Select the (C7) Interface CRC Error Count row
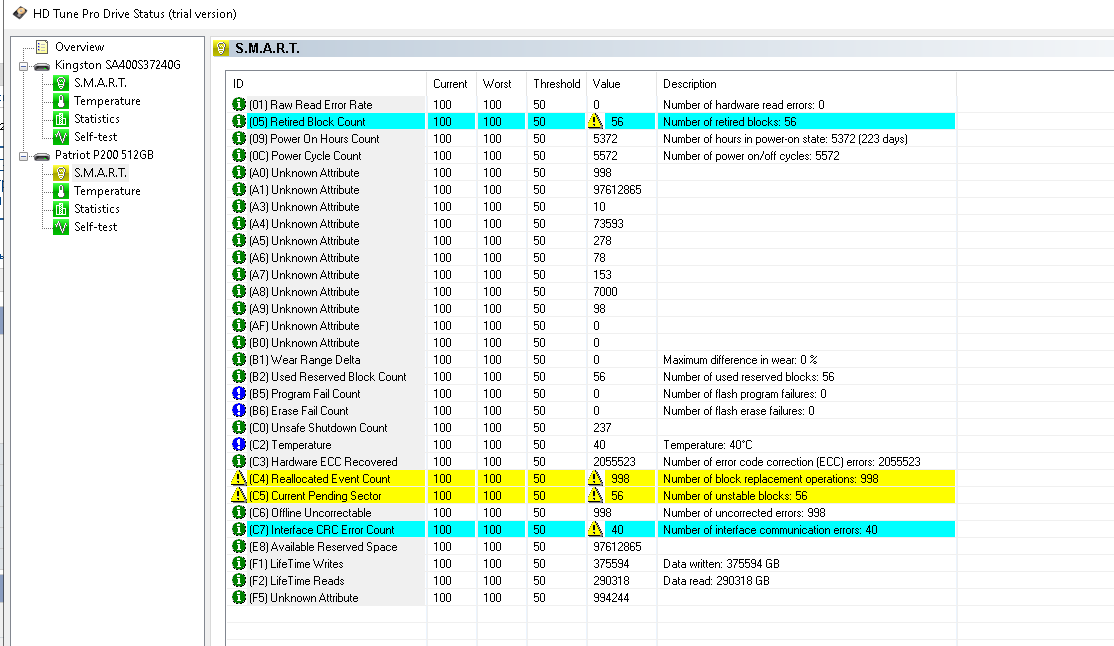 [593, 529]
